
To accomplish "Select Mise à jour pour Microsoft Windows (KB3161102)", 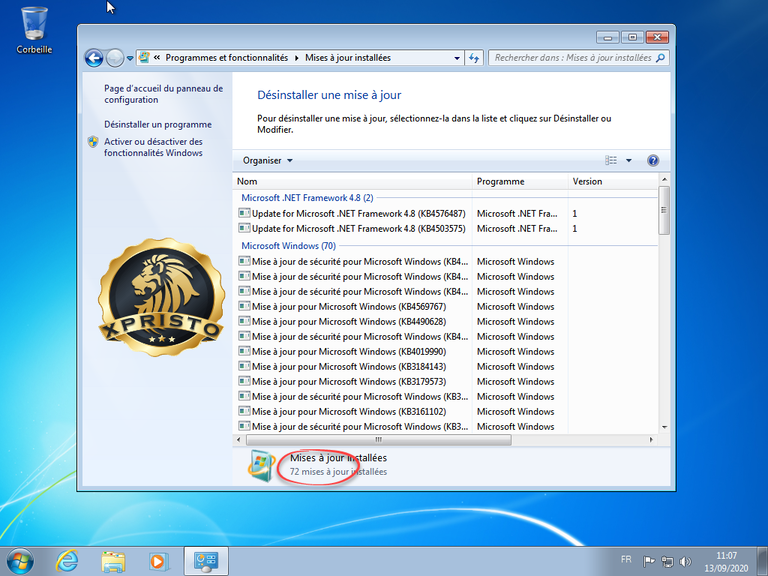I will pyautogui.click(x=349, y=411).
